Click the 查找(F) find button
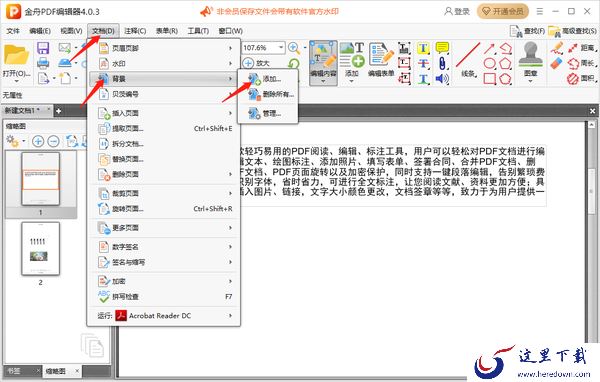Screen dimensions: 600x382 pyautogui.click(x=528, y=31)
